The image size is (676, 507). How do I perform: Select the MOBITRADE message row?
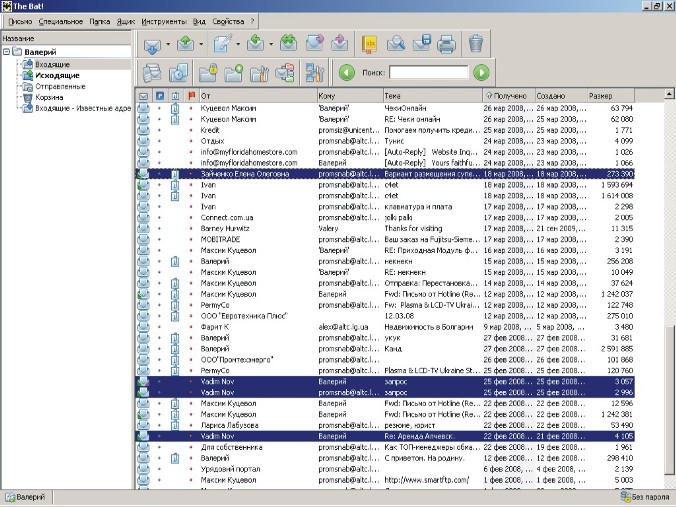(x=385, y=240)
